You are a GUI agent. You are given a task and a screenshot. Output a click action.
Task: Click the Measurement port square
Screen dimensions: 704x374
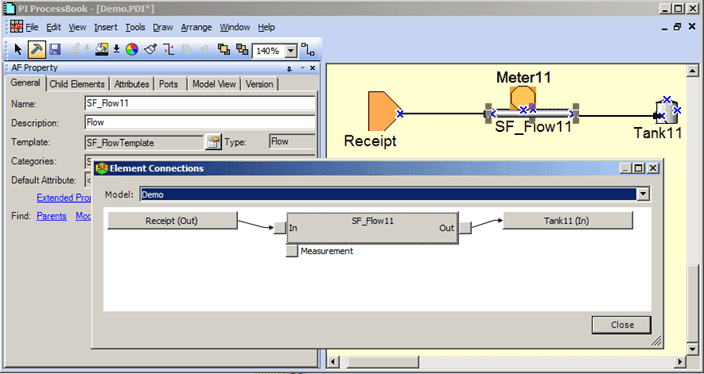[292, 251]
